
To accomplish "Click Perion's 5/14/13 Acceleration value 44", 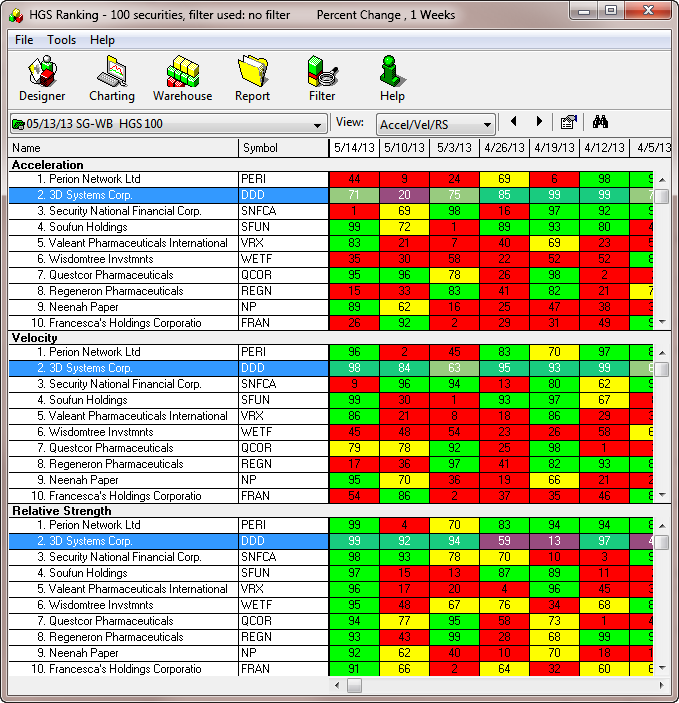I will [x=354, y=179].
